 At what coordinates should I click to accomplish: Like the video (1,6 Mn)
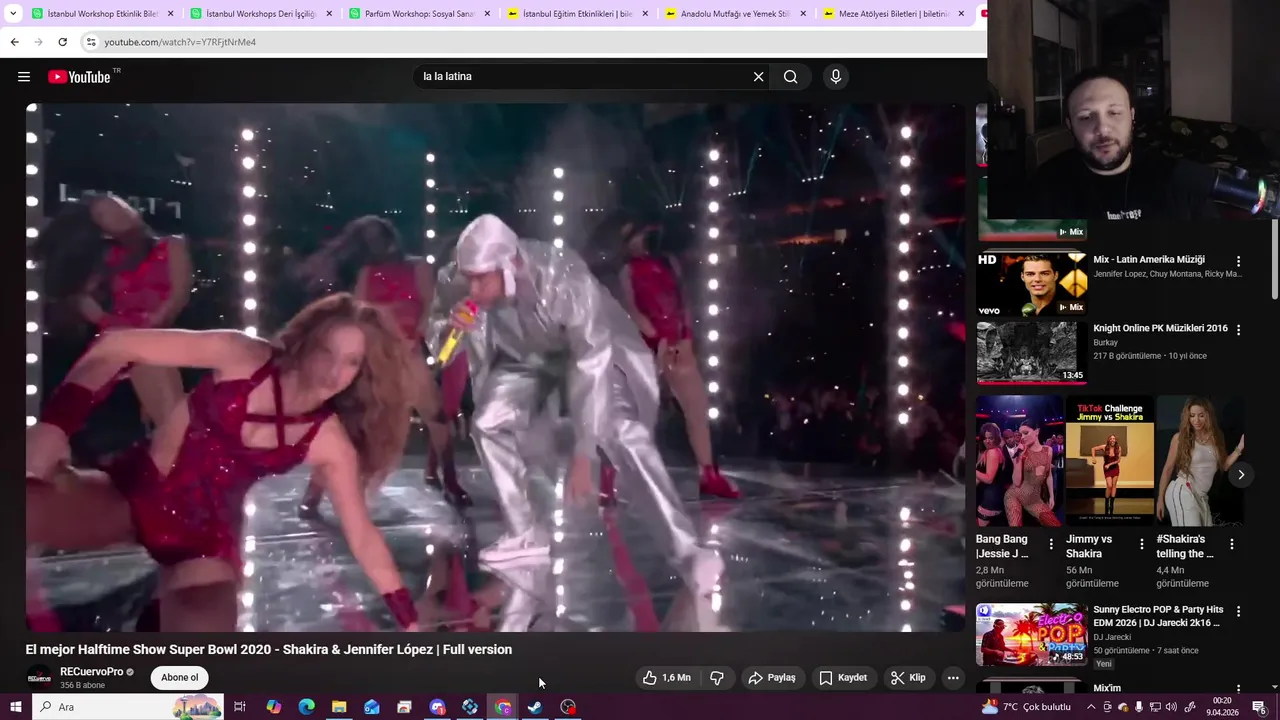click(667, 678)
